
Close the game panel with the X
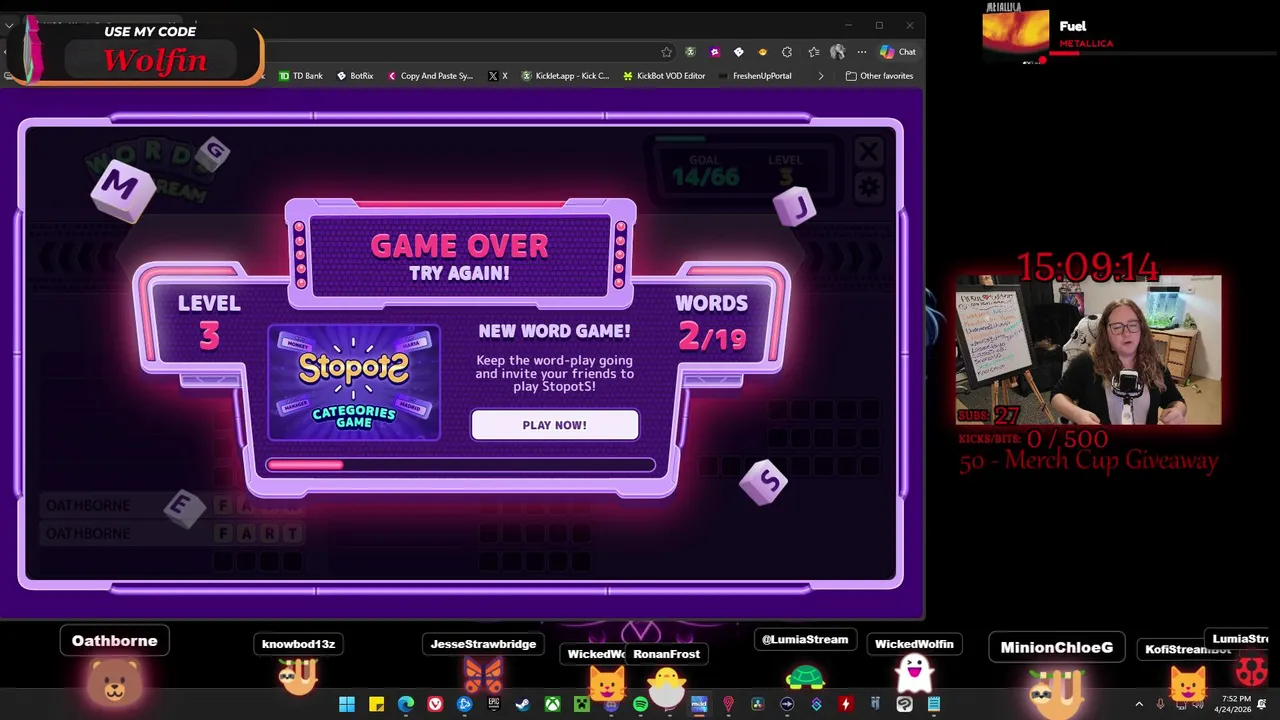click(868, 152)
